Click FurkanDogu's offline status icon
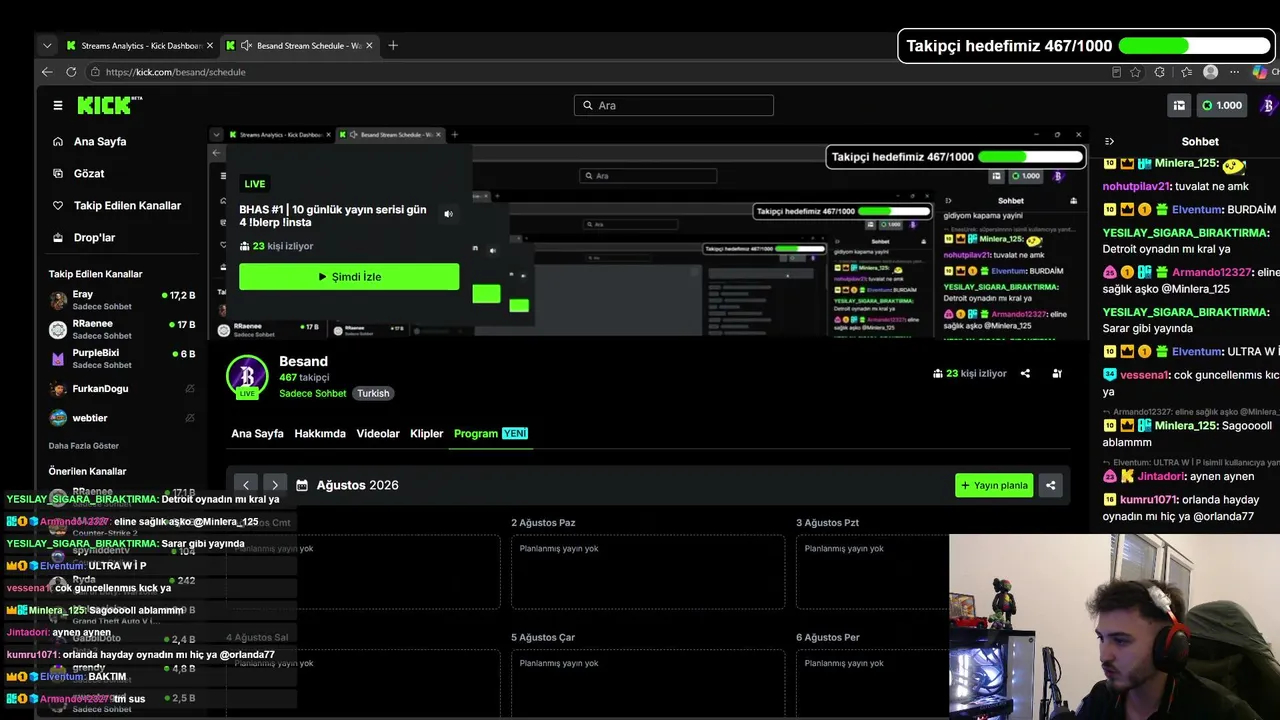Viewport: 1280px width, 720px height. pos(190,389)
